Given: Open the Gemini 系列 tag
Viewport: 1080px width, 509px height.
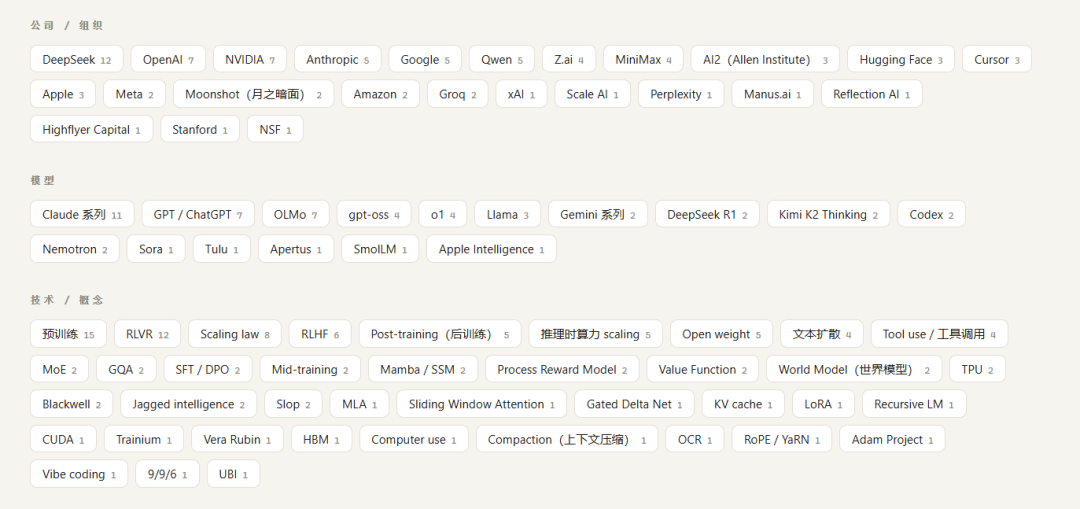Looking at the screenshot, I should (x=598, y=214).
